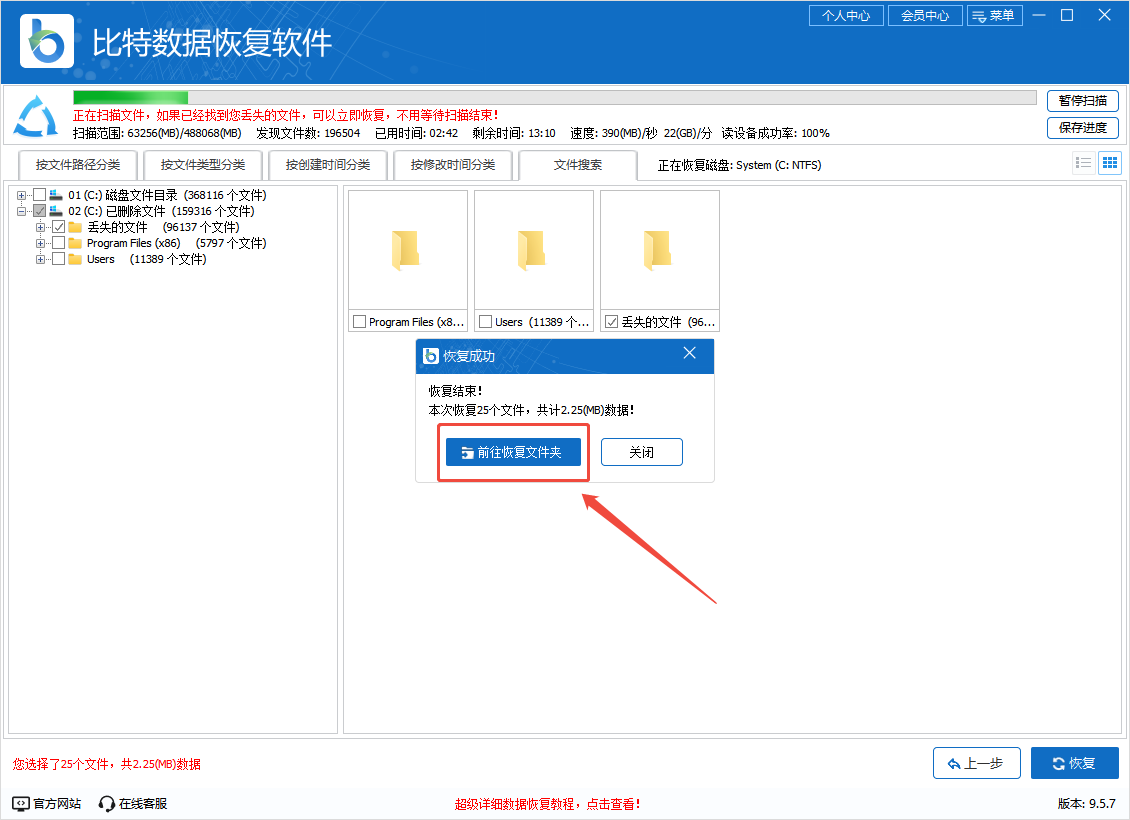The height and width of the screenshot is (820, 1130).
Task: Click the scan progress bar
Action: (x=554, y=97)
